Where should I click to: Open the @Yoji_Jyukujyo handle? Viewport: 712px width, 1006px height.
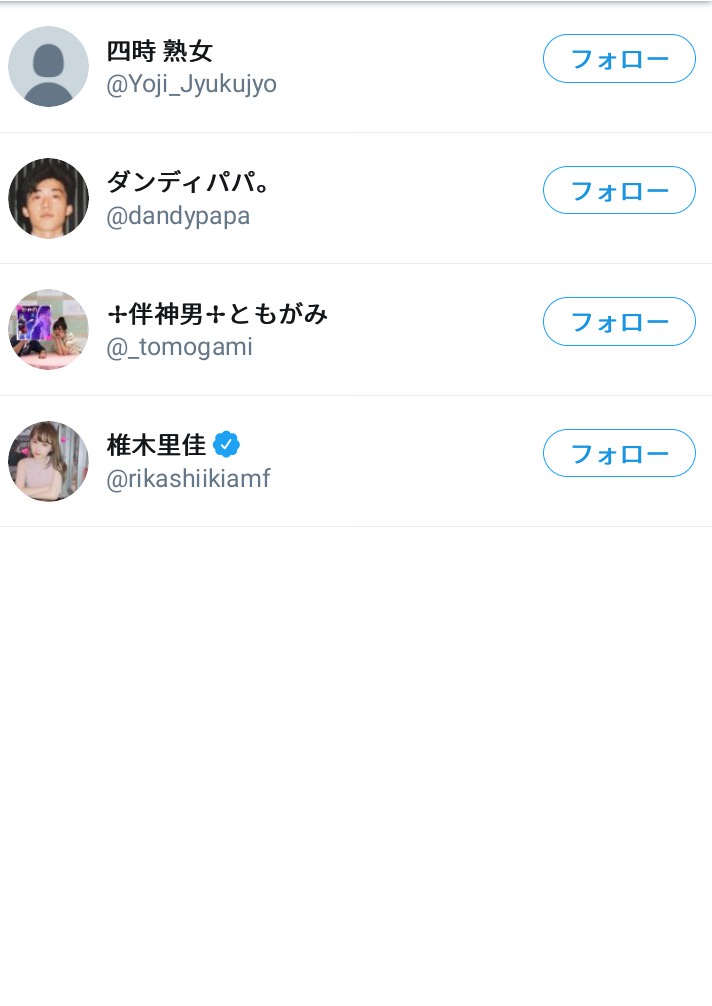[x=191, y=85]
